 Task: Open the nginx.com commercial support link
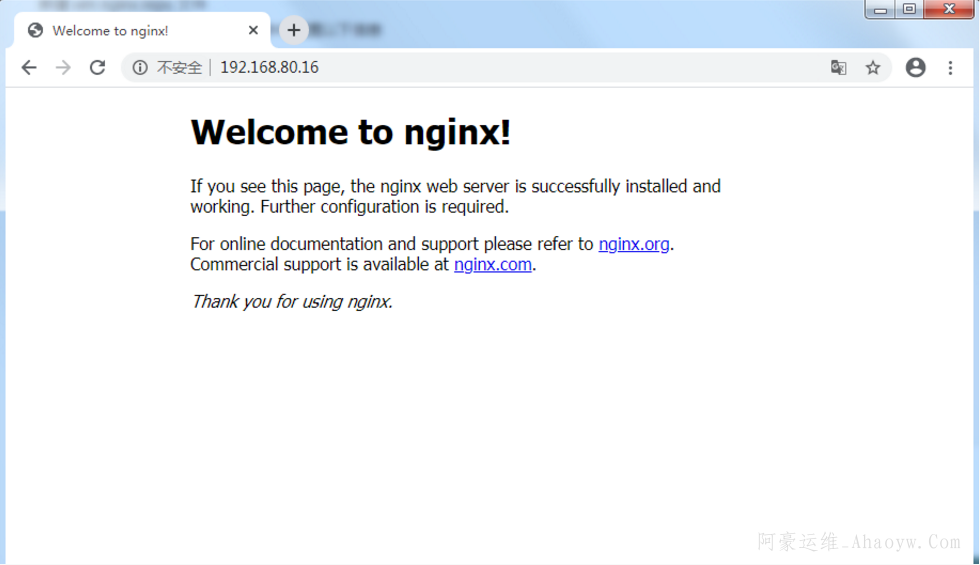(492, 265)
